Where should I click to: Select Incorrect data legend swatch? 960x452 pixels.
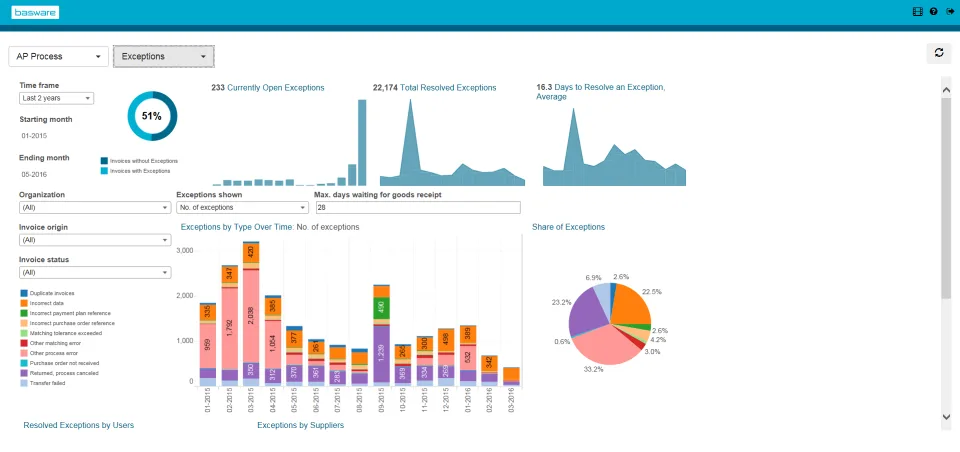pyautogui.click(x=24, y=303)
